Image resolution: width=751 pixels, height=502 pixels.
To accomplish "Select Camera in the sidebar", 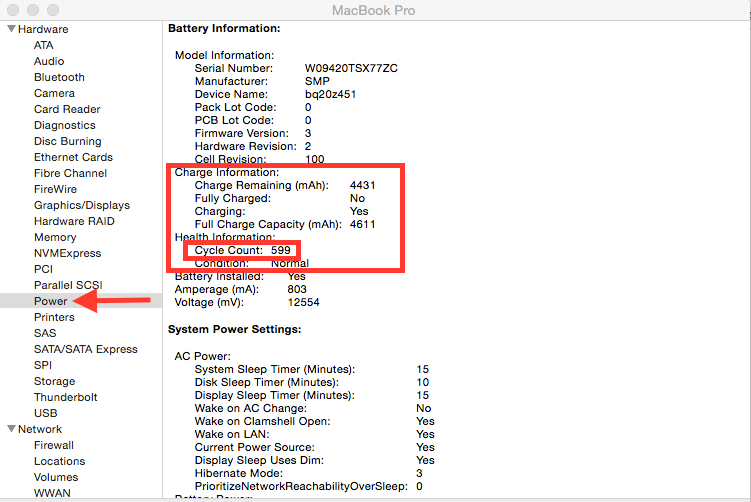I will (x=54, y=93).
